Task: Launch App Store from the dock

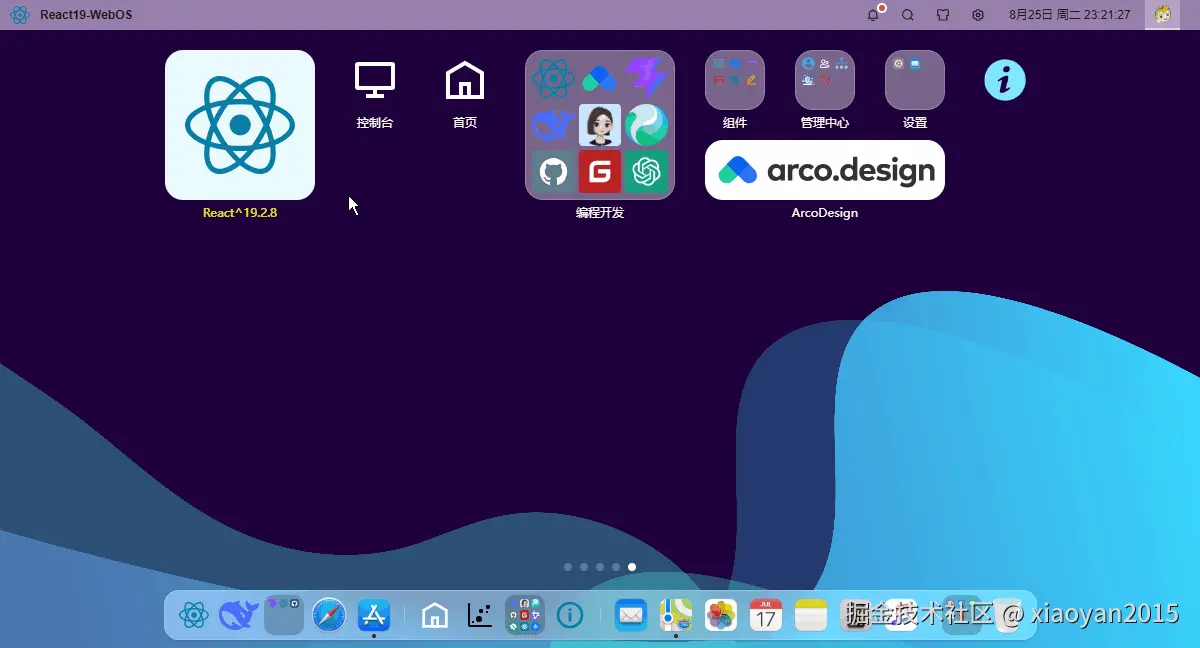Action: point(374,615)
